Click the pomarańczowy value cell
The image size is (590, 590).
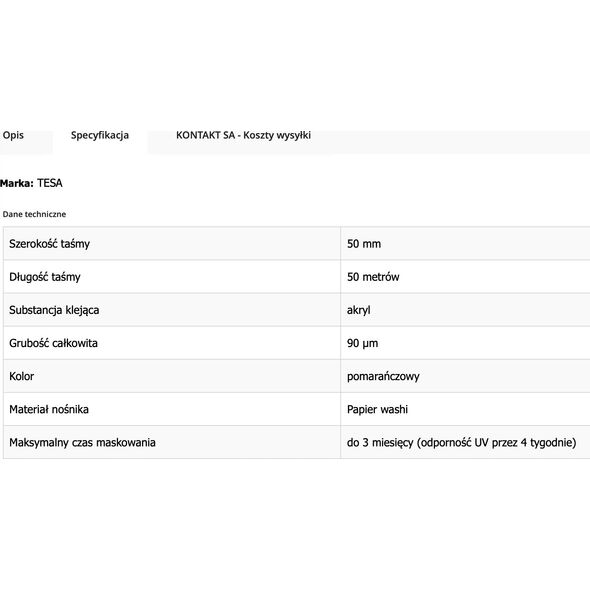(465, 376)
